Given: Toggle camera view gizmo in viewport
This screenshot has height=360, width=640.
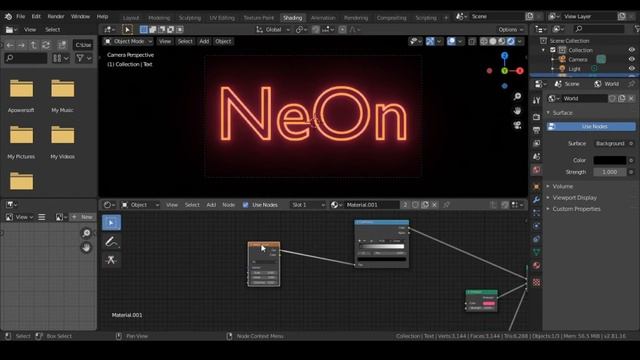Looking at the screenshot, I should (517, 125).
